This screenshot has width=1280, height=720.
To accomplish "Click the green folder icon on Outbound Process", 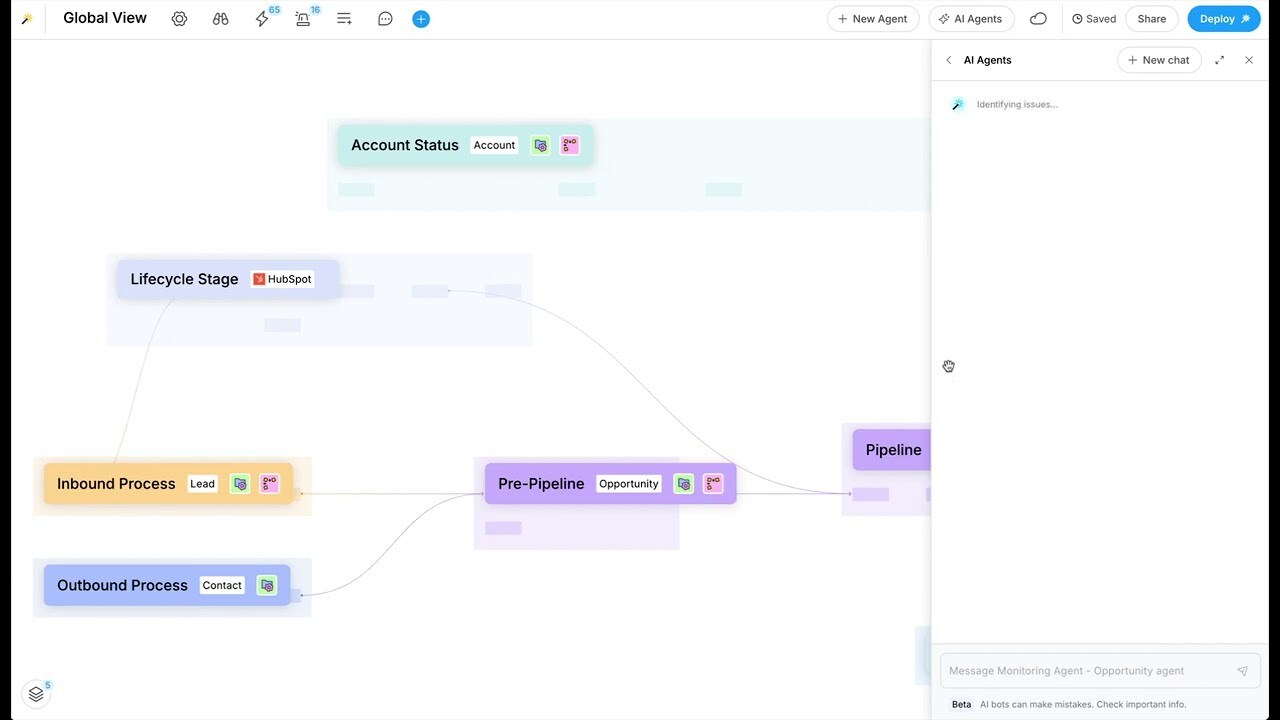I will (267, 585).
